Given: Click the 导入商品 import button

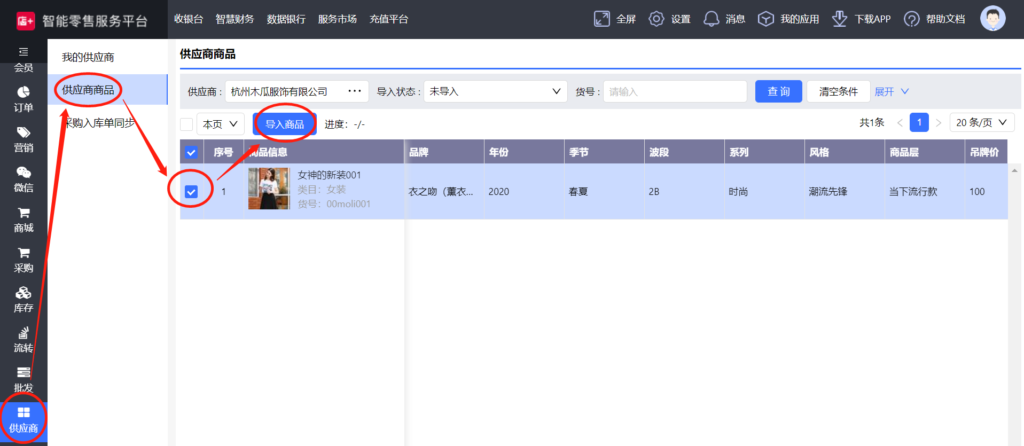Looking at the screenshot, I should pyautogui.click(x=285, y=124).
